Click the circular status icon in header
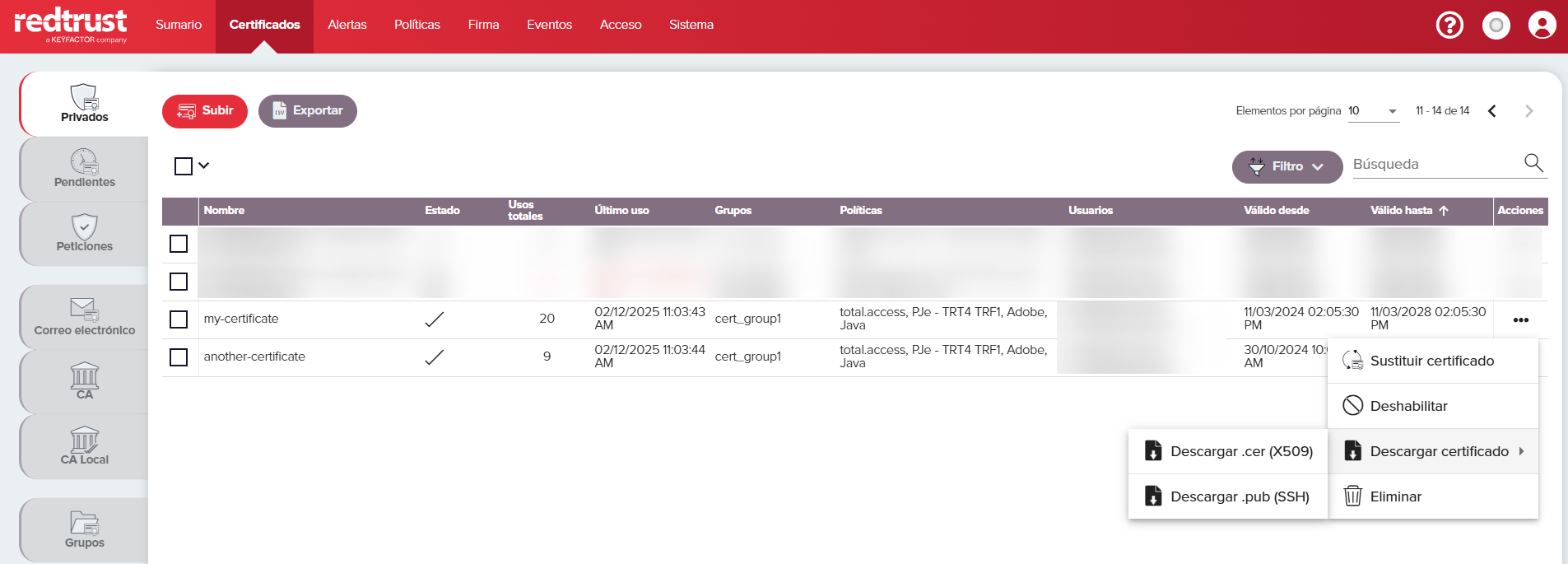This screenshot has width=1568, height=564. 1496,26
